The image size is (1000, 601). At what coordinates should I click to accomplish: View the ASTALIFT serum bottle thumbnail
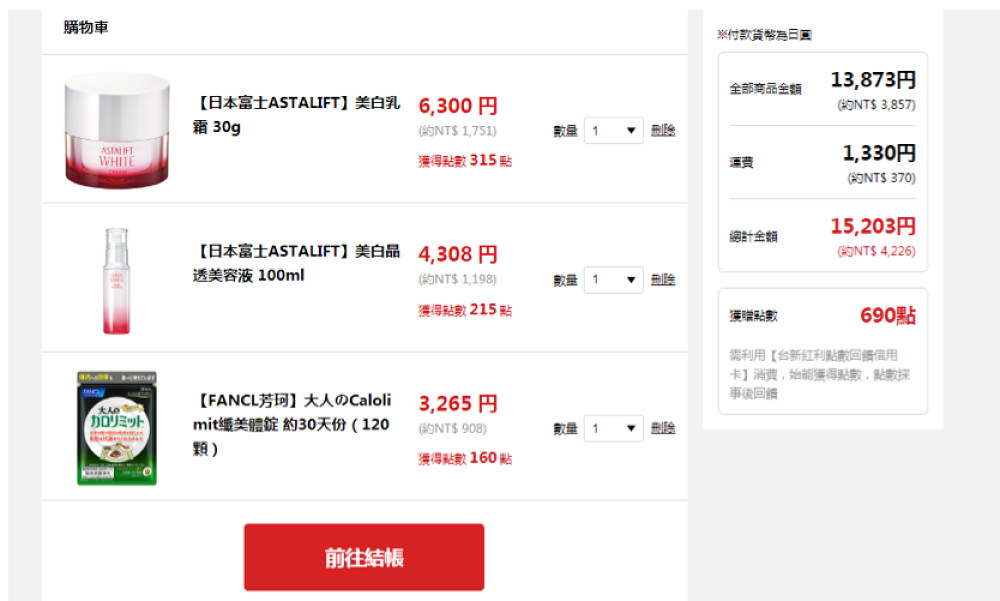(116, 281)
